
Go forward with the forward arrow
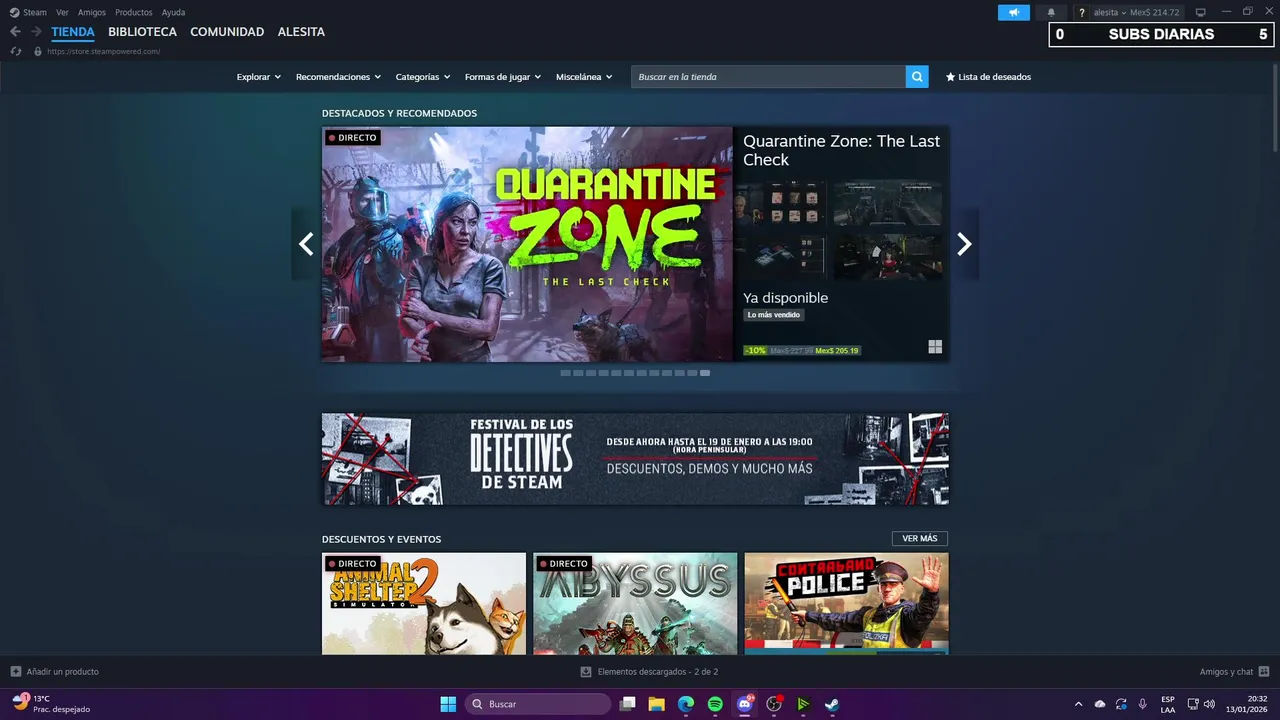tap(36, 32)
